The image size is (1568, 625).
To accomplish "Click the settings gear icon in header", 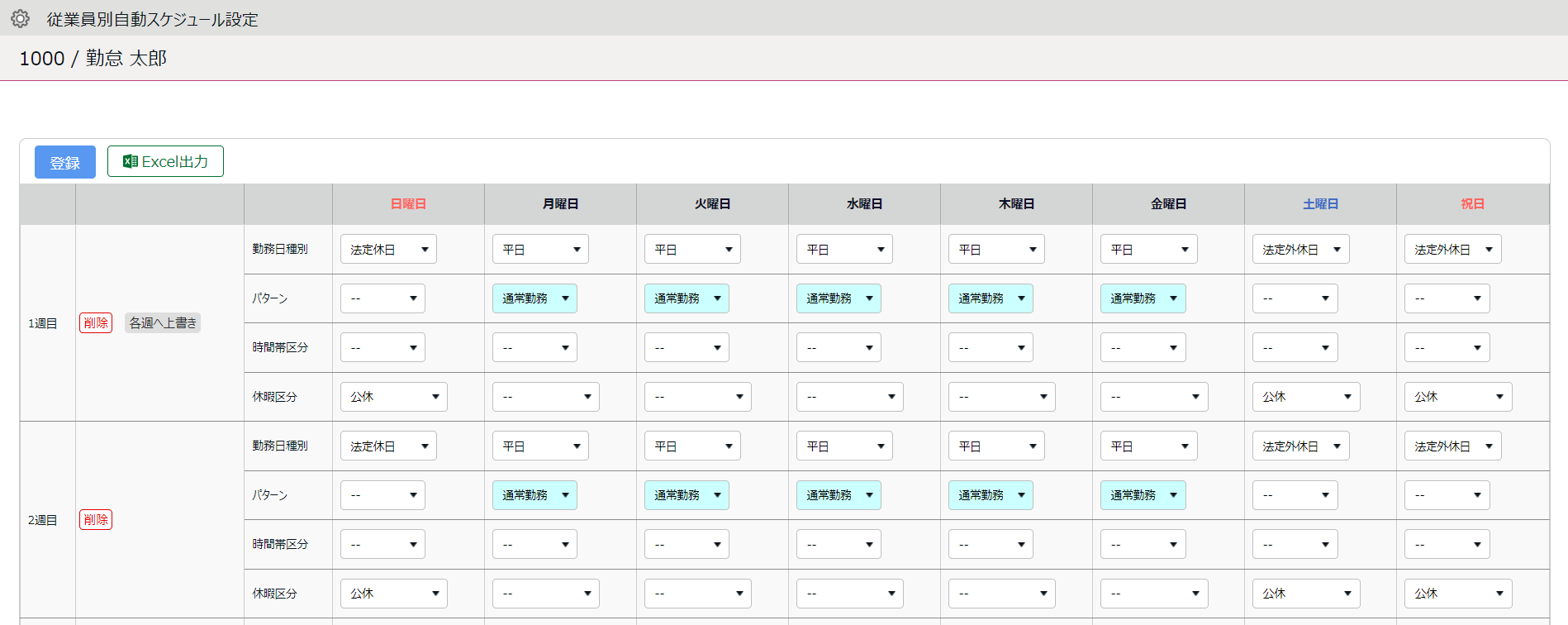I will pyautogui.click(x=20, y=18).
